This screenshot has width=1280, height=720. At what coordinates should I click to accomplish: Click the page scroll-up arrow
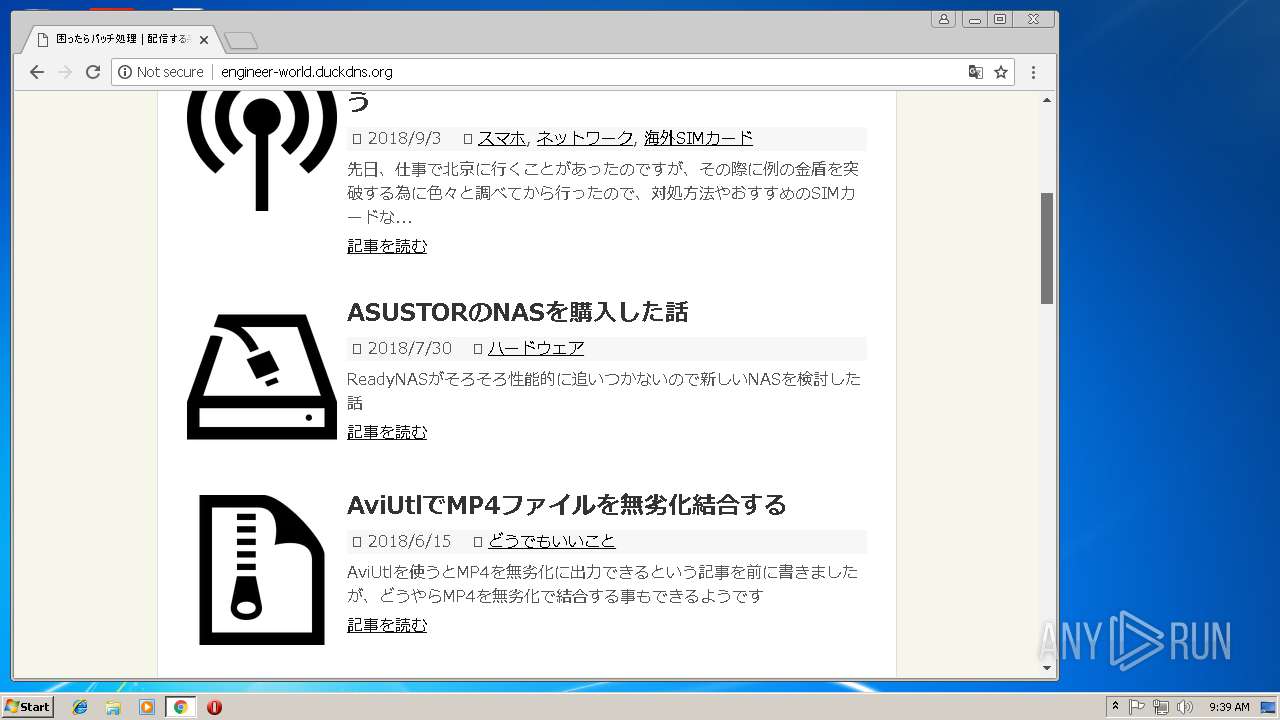click(1047, 100)
